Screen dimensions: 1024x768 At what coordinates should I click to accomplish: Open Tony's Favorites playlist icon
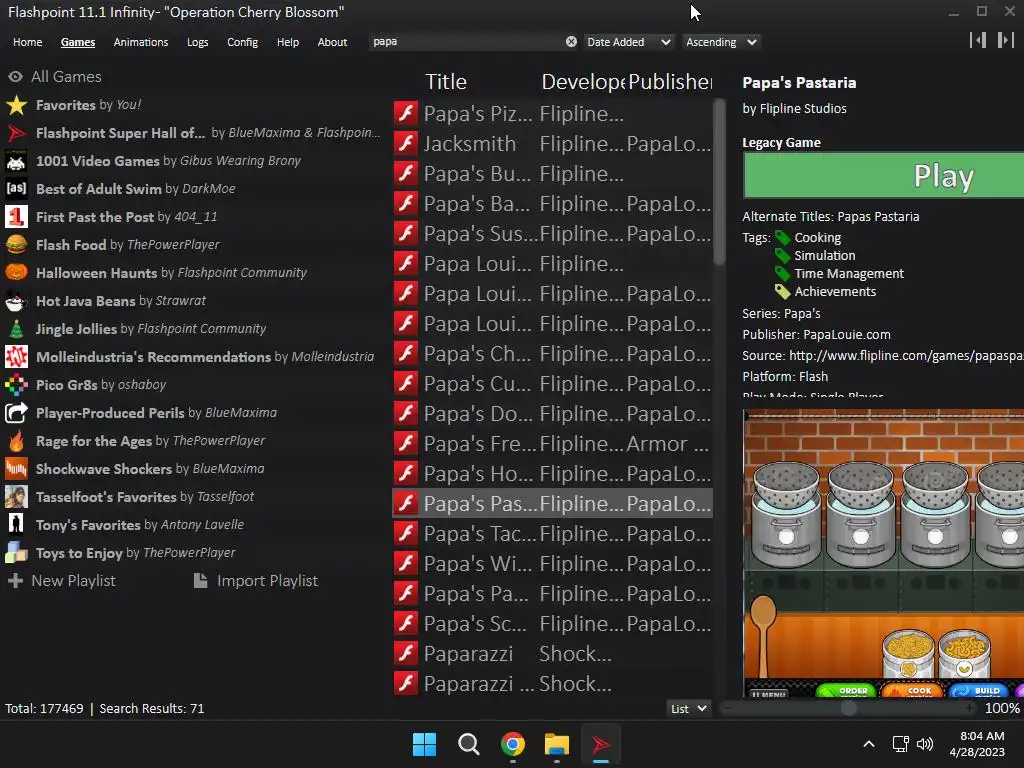pyautogui.click(x=16, y=525)
